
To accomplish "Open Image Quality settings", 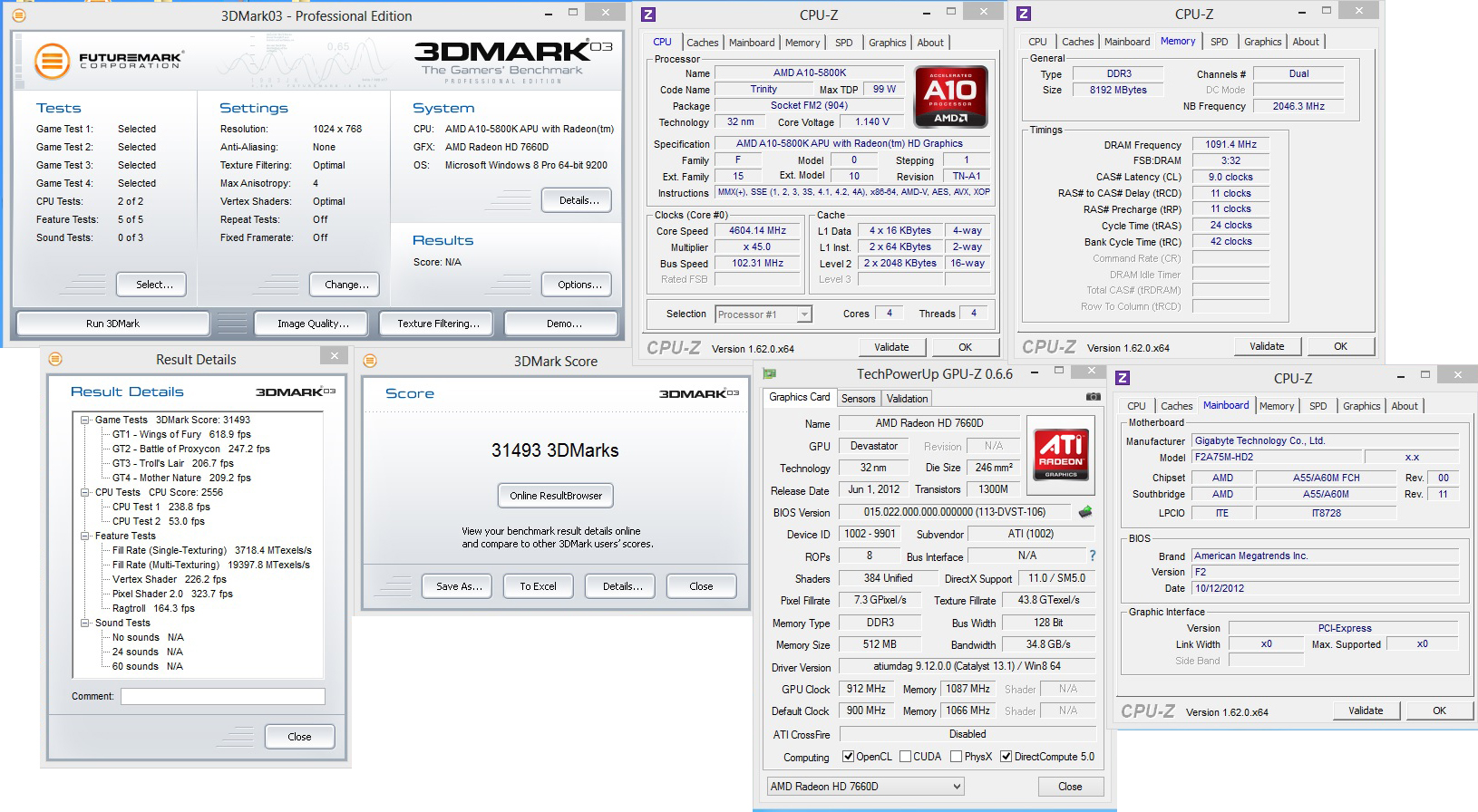I will click(x=313, y=324).
